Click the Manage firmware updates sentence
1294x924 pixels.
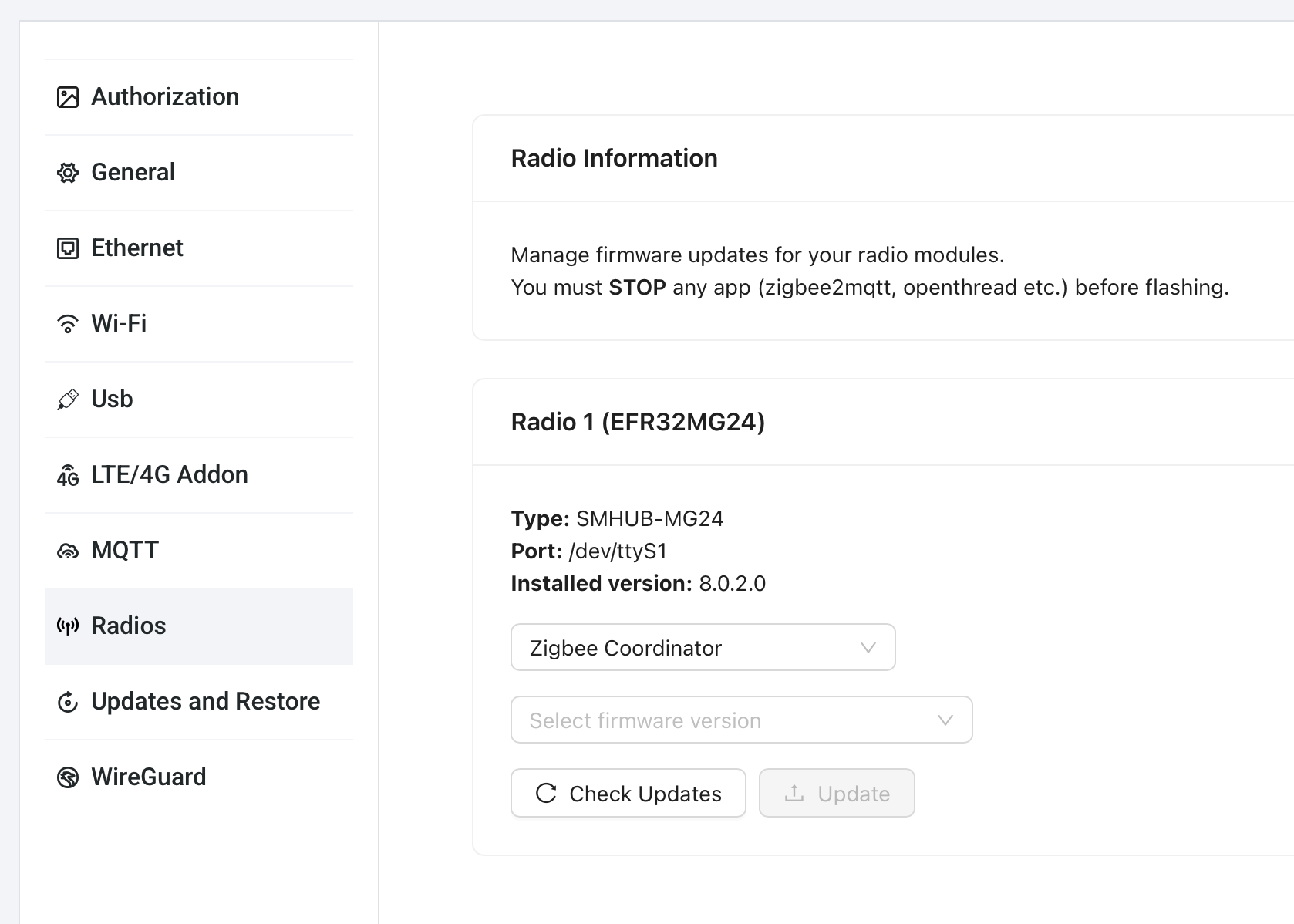(757, 255)
